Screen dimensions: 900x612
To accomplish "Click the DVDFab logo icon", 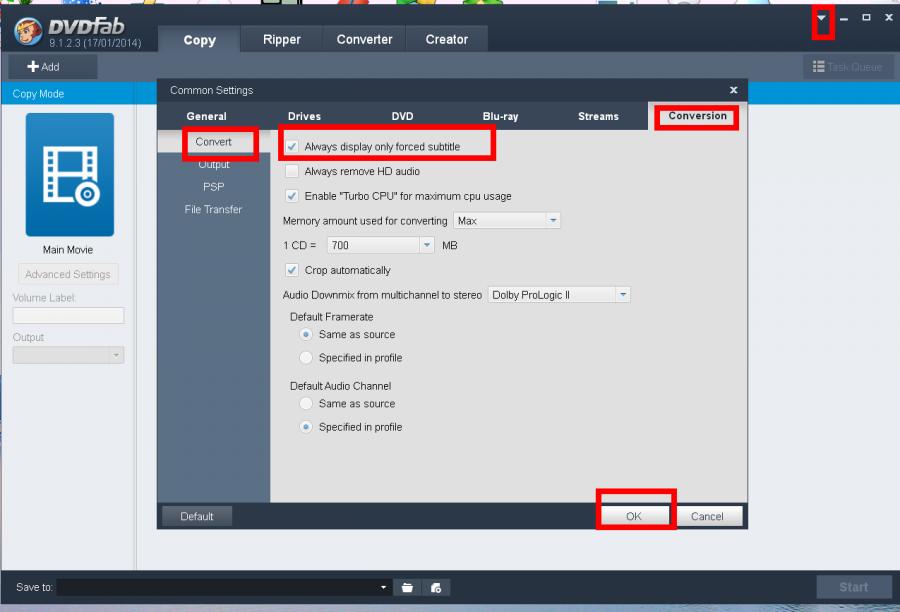I will click(28, 31).
